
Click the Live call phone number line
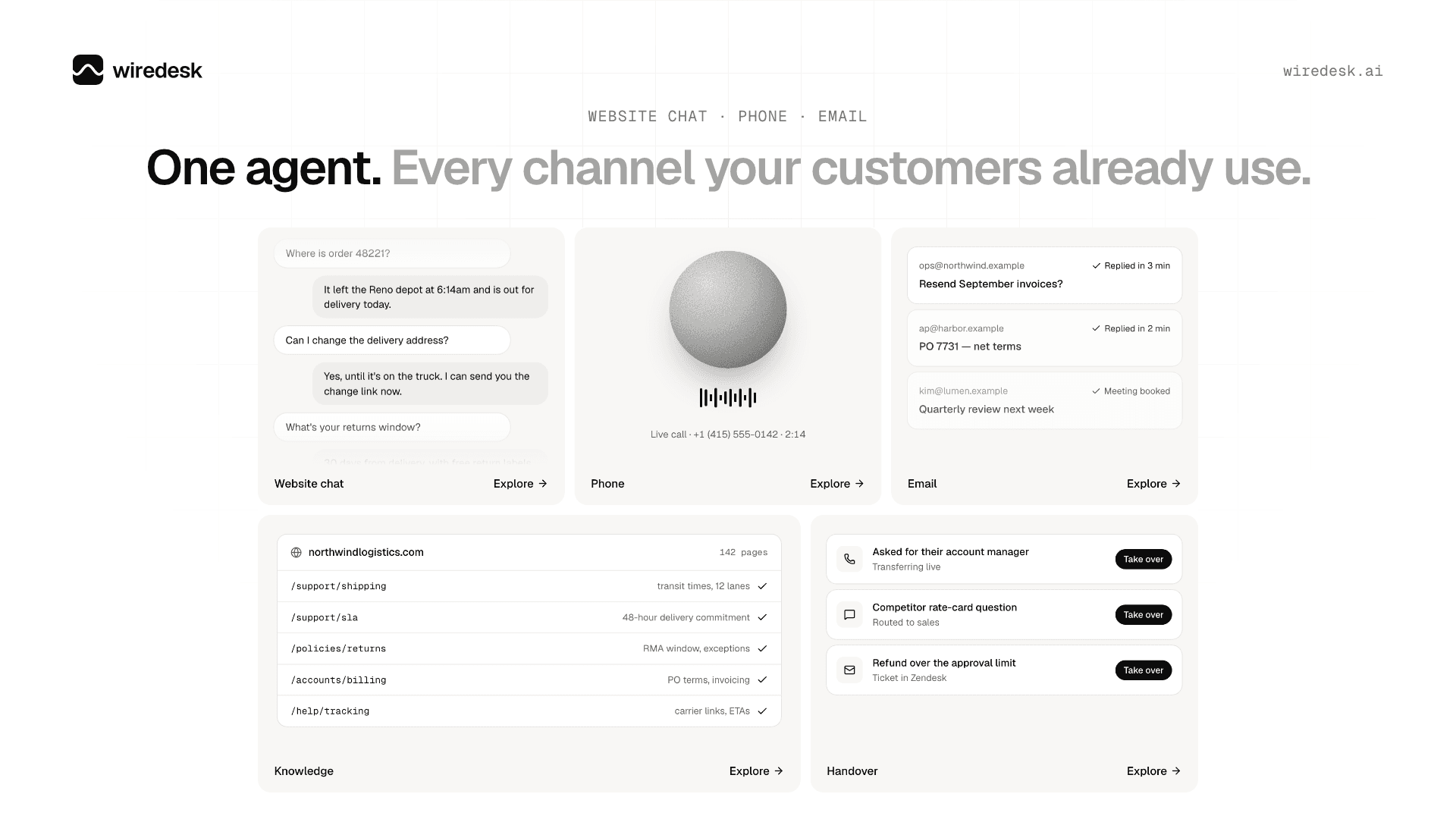click(728, 435)
